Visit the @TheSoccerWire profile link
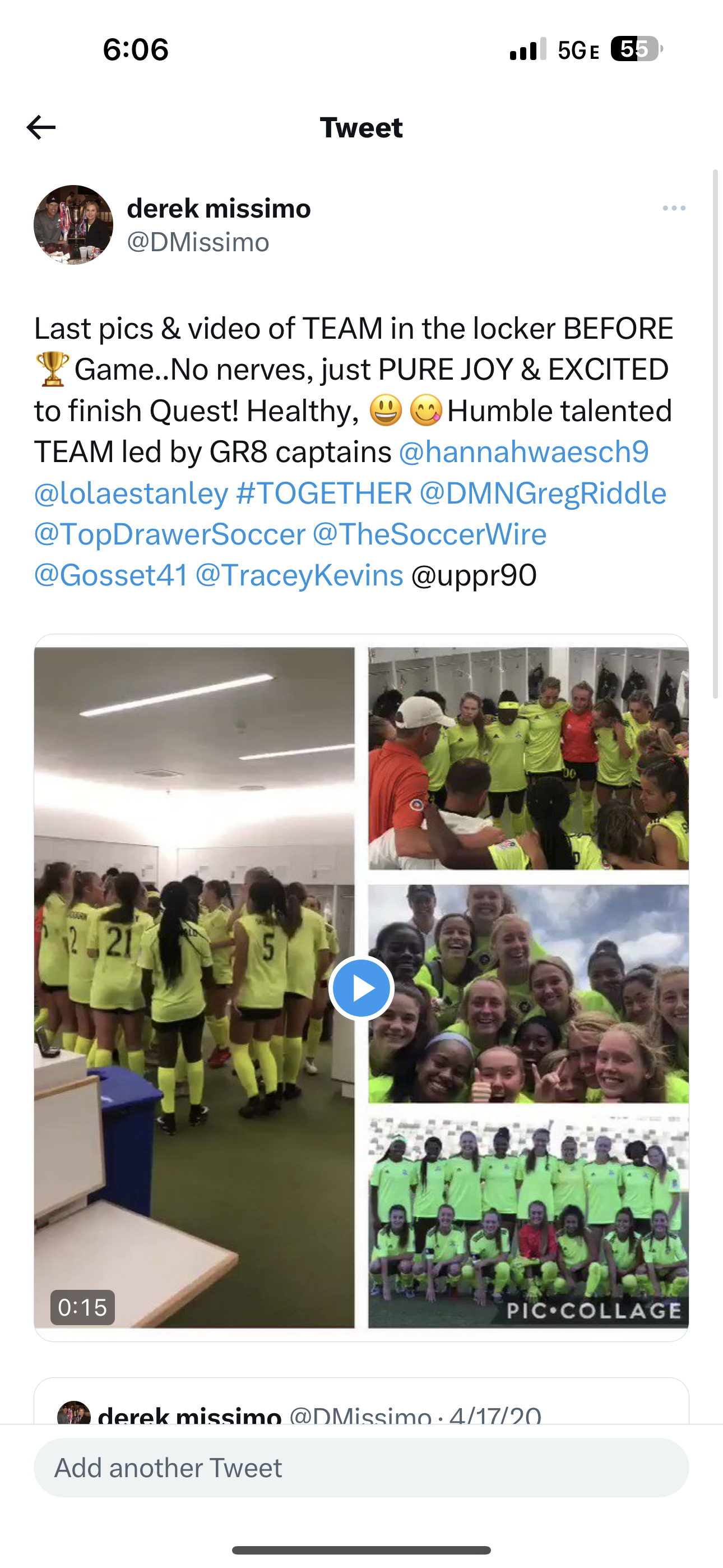This screenshot has width=723, height=1568. tap(430, 534)
